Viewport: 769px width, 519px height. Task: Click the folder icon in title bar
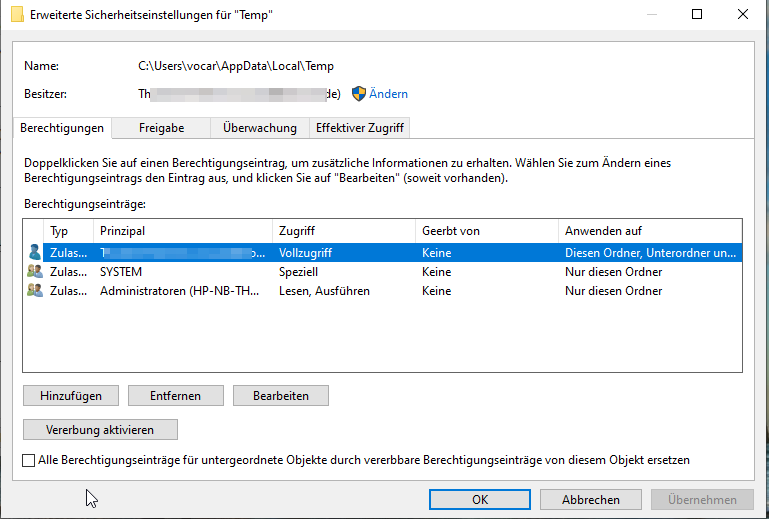17,14
